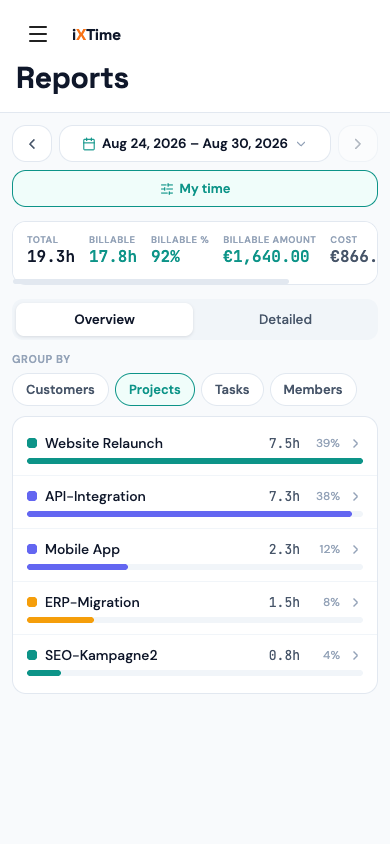Click the filter sliders icon beside My time

167,188
